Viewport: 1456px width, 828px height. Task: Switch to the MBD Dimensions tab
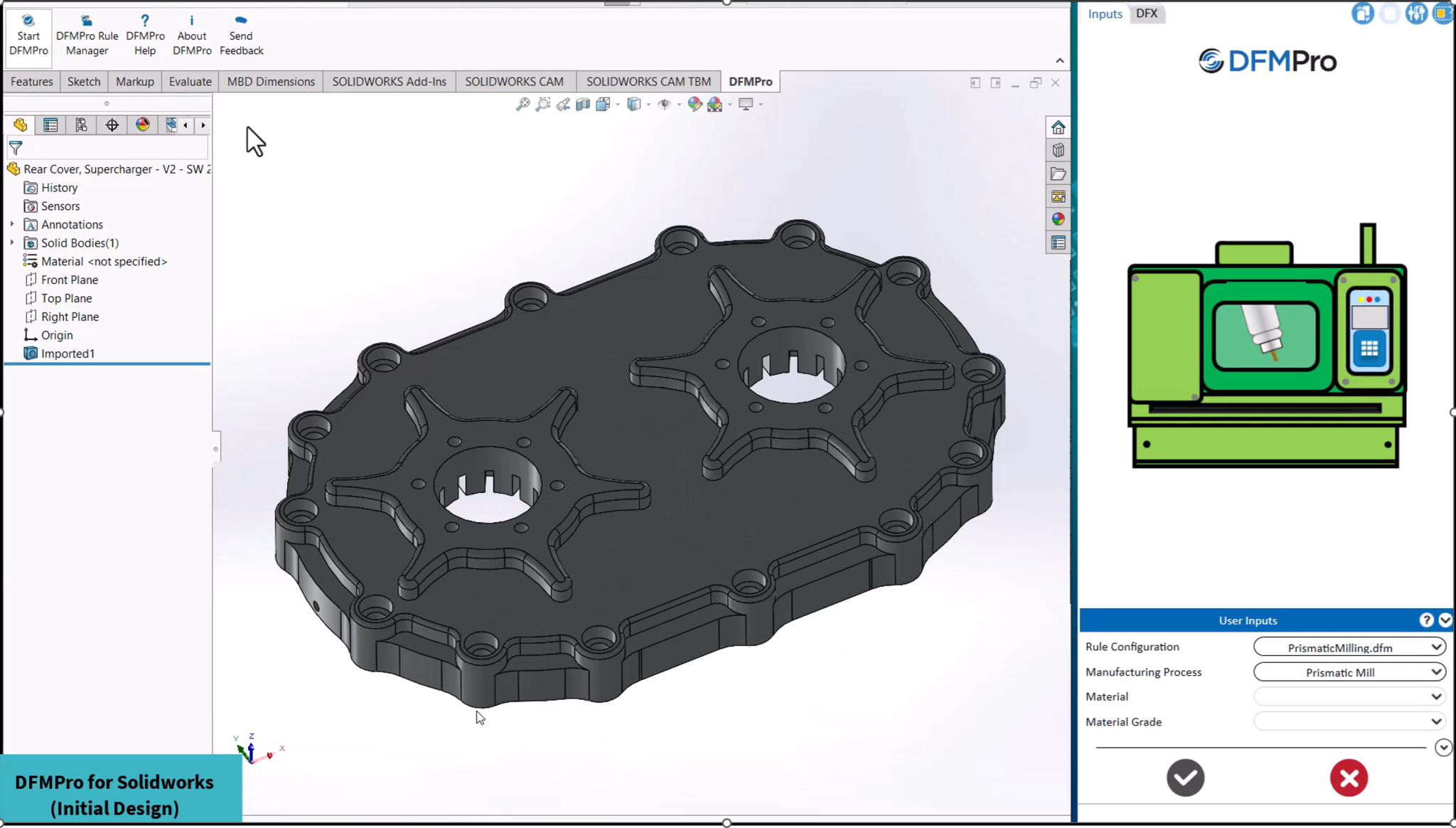[x=271, y=81]
